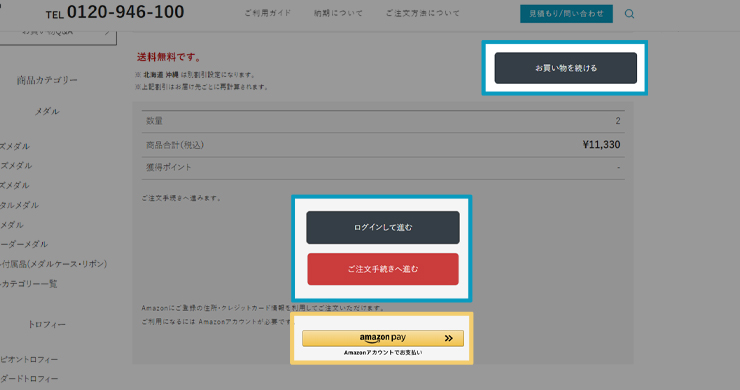This screenshot has height=390, width=740.
Task: Open the ダードトロフィー sidebar link
Action: coord(29,379)
